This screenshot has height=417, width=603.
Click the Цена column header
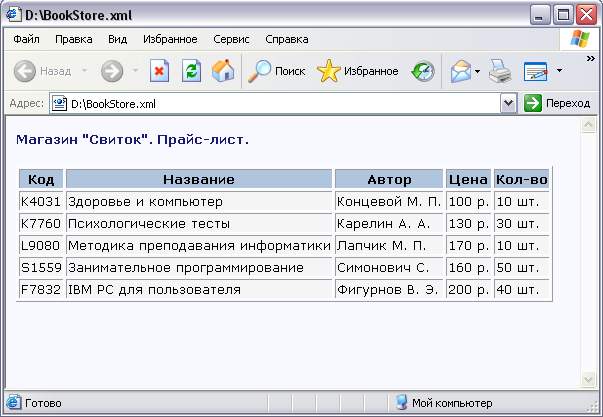pos(468,179)
